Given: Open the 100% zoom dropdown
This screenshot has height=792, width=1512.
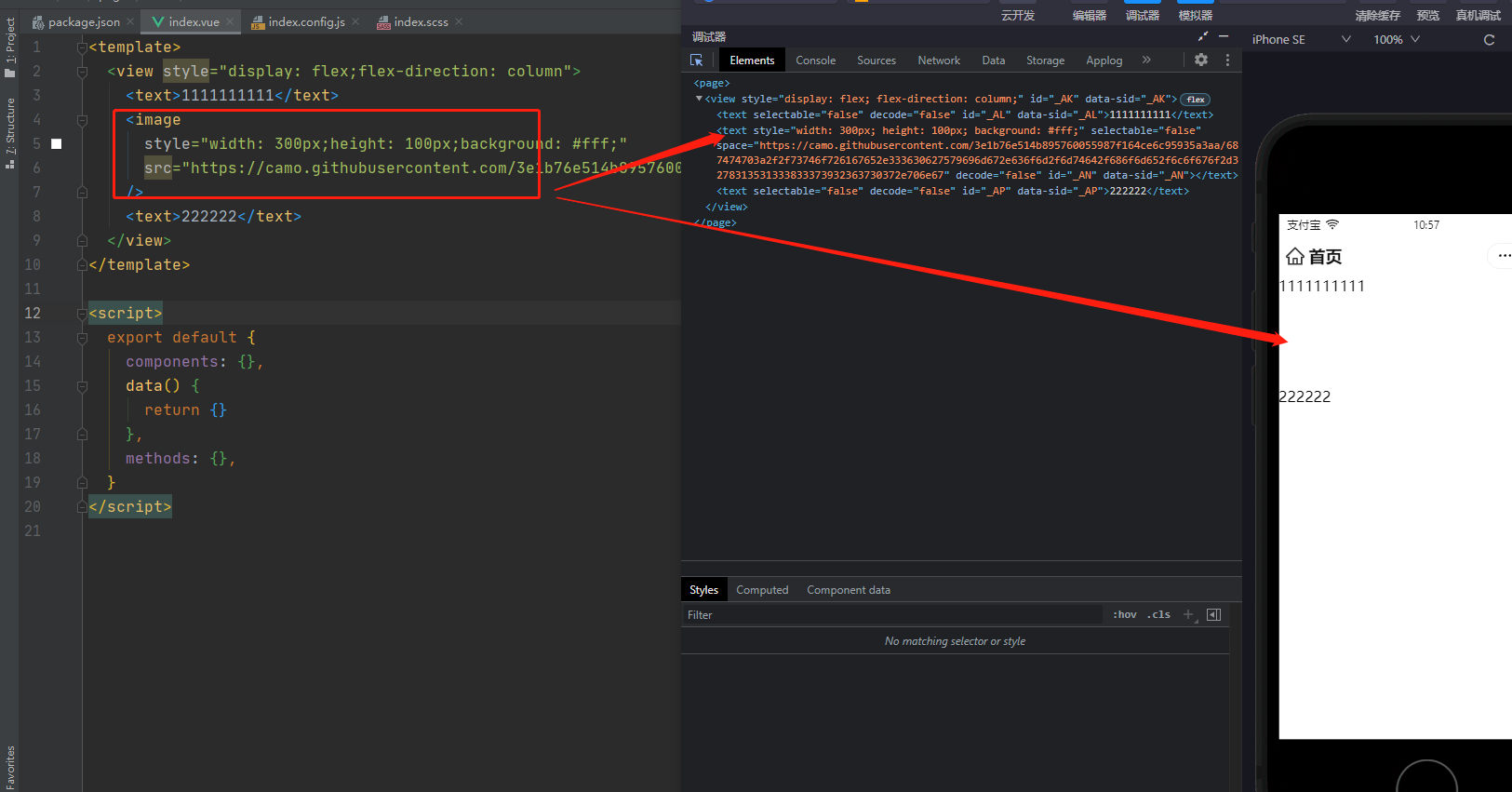Looking at the screenshot, I should coord(1397,39).
